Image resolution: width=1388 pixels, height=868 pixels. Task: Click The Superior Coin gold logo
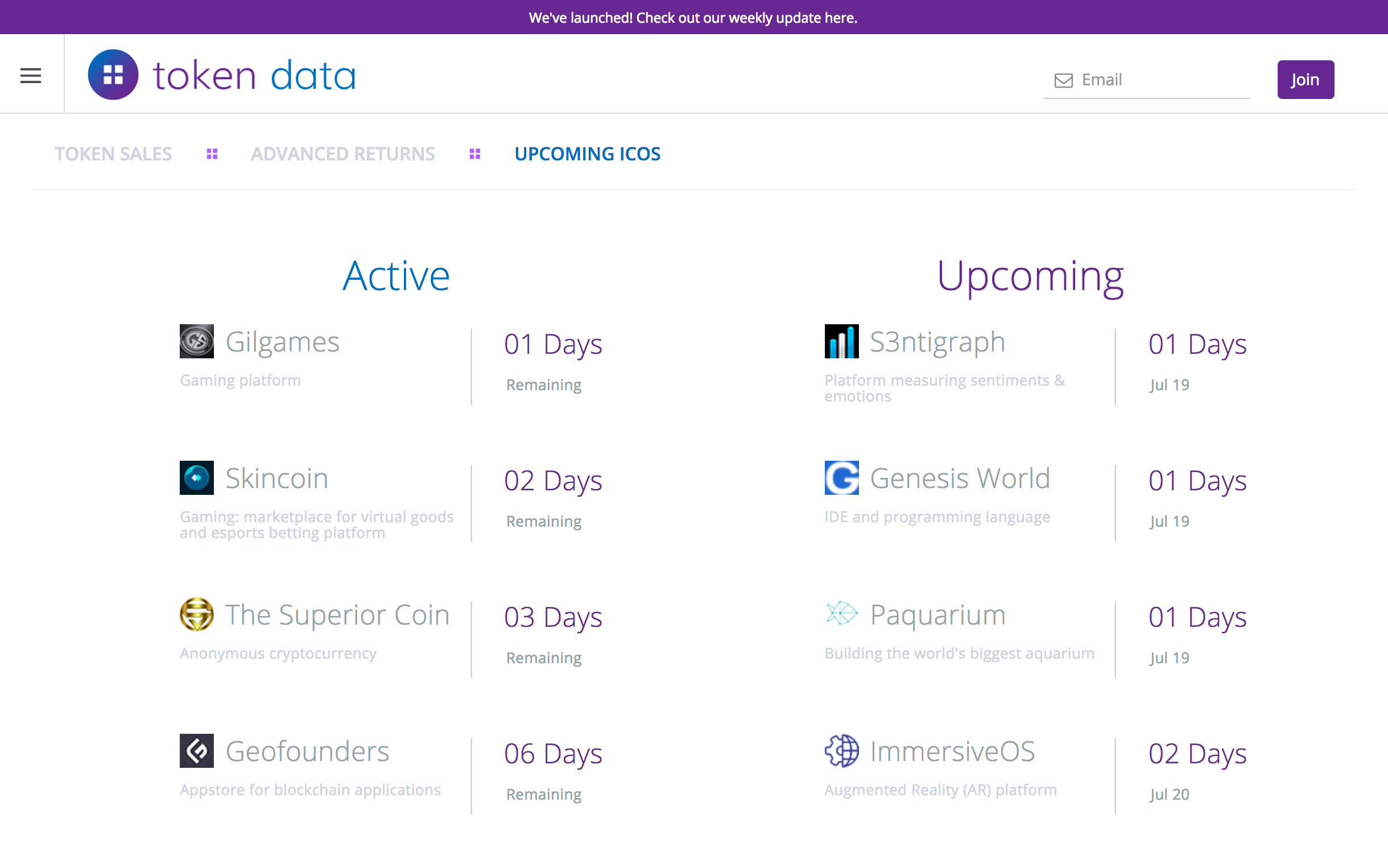pyautogui.click(x=196, y=614)
